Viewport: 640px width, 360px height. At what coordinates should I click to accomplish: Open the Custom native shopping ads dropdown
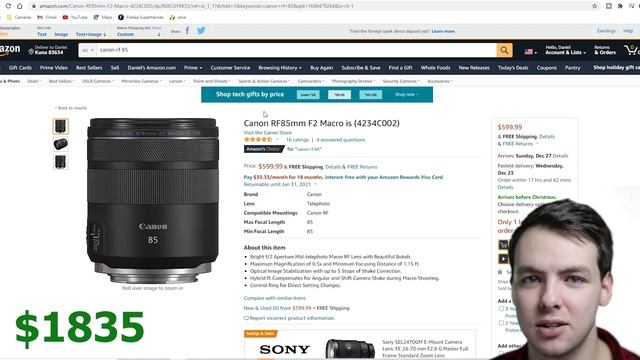[x=138, y=34]
